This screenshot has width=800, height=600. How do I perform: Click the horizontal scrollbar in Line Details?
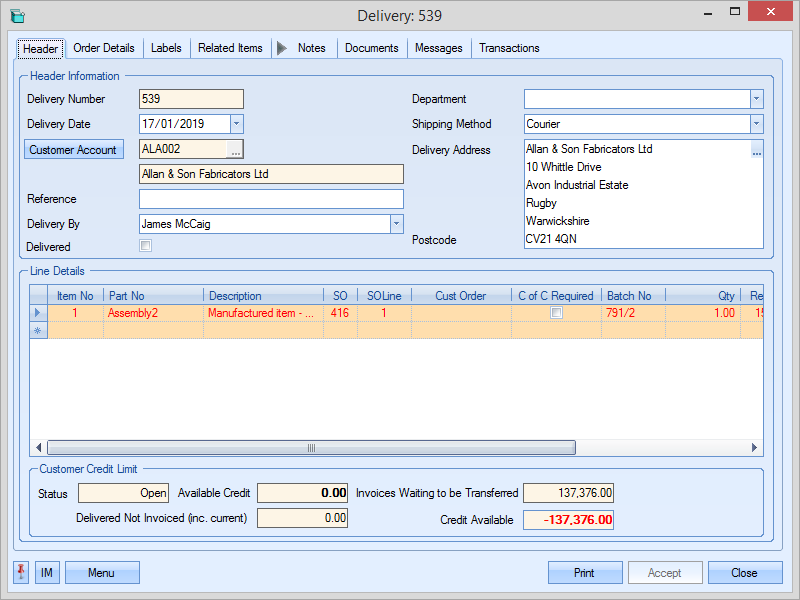tap(311, 448)
